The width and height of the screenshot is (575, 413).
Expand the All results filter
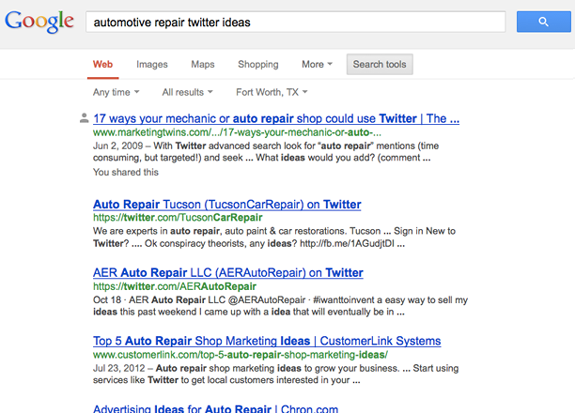click(x=187, y=92)
